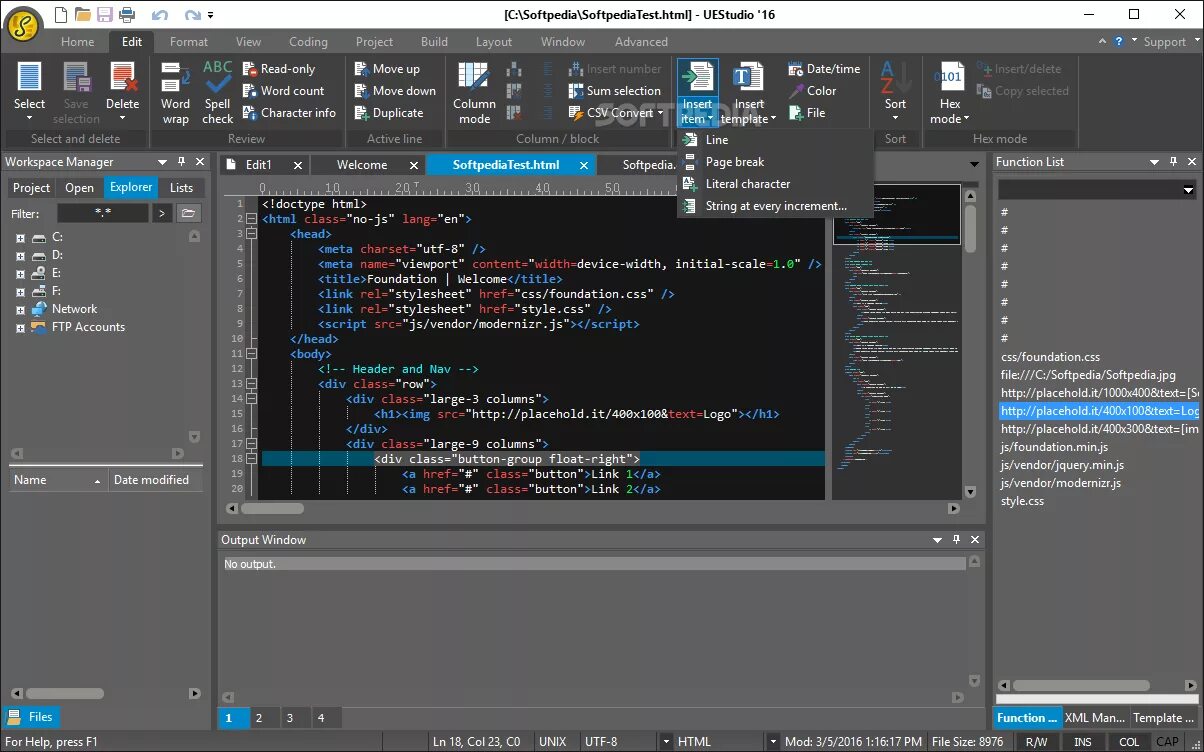Click the help question mark icon

(1121, 41)
